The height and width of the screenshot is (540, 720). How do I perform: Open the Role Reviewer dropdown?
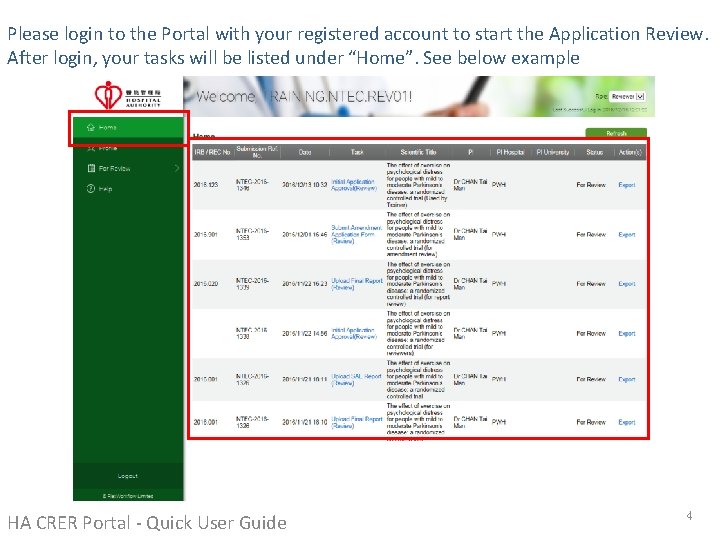coord(628,96)
